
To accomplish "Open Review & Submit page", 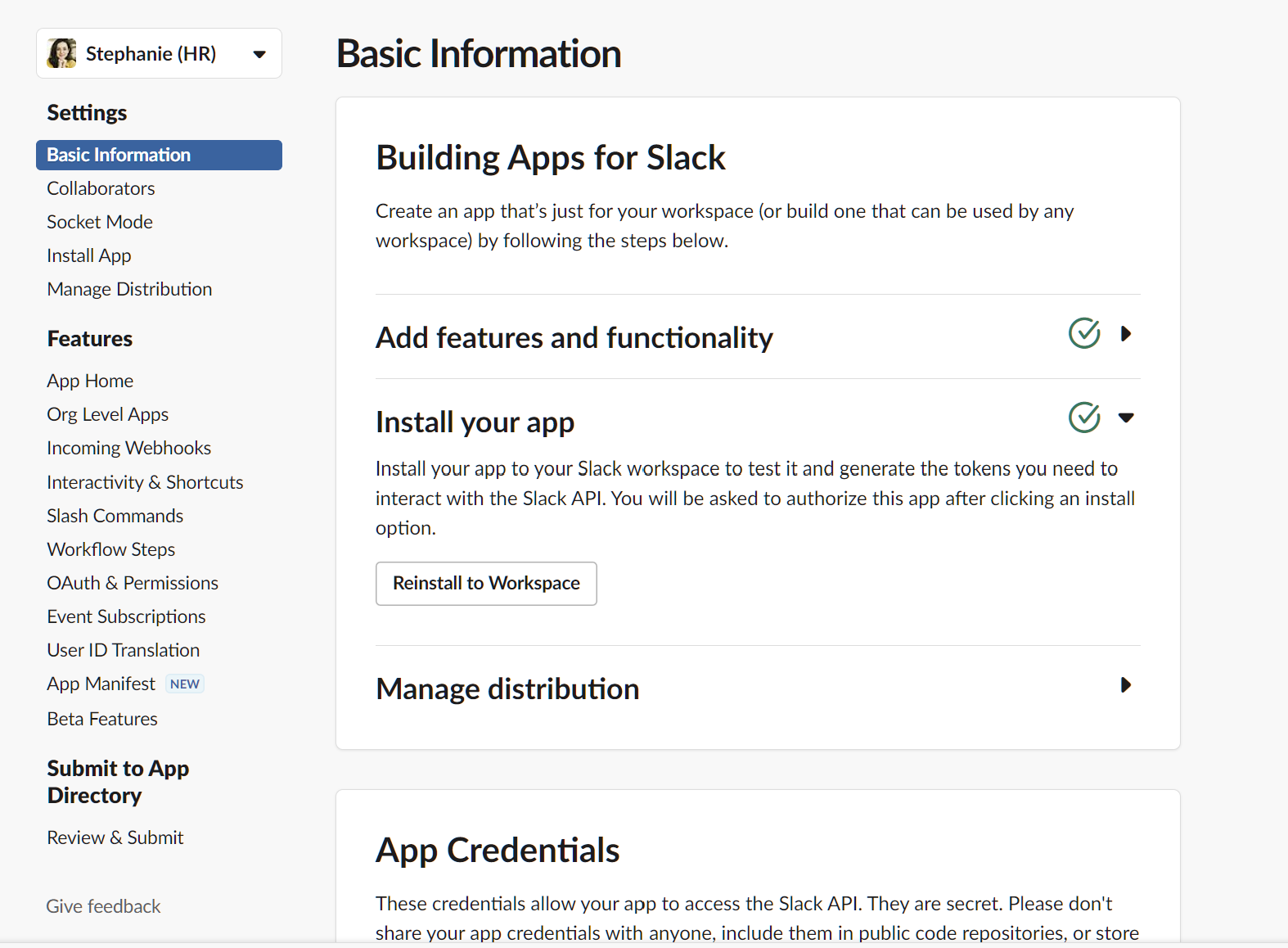I will coord(115,837).
